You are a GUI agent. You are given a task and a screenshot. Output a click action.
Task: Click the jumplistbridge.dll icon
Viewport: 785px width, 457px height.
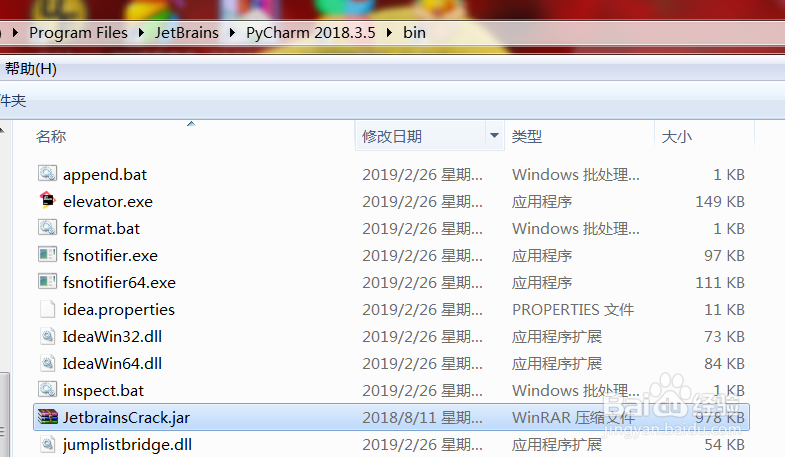[48, 444]
